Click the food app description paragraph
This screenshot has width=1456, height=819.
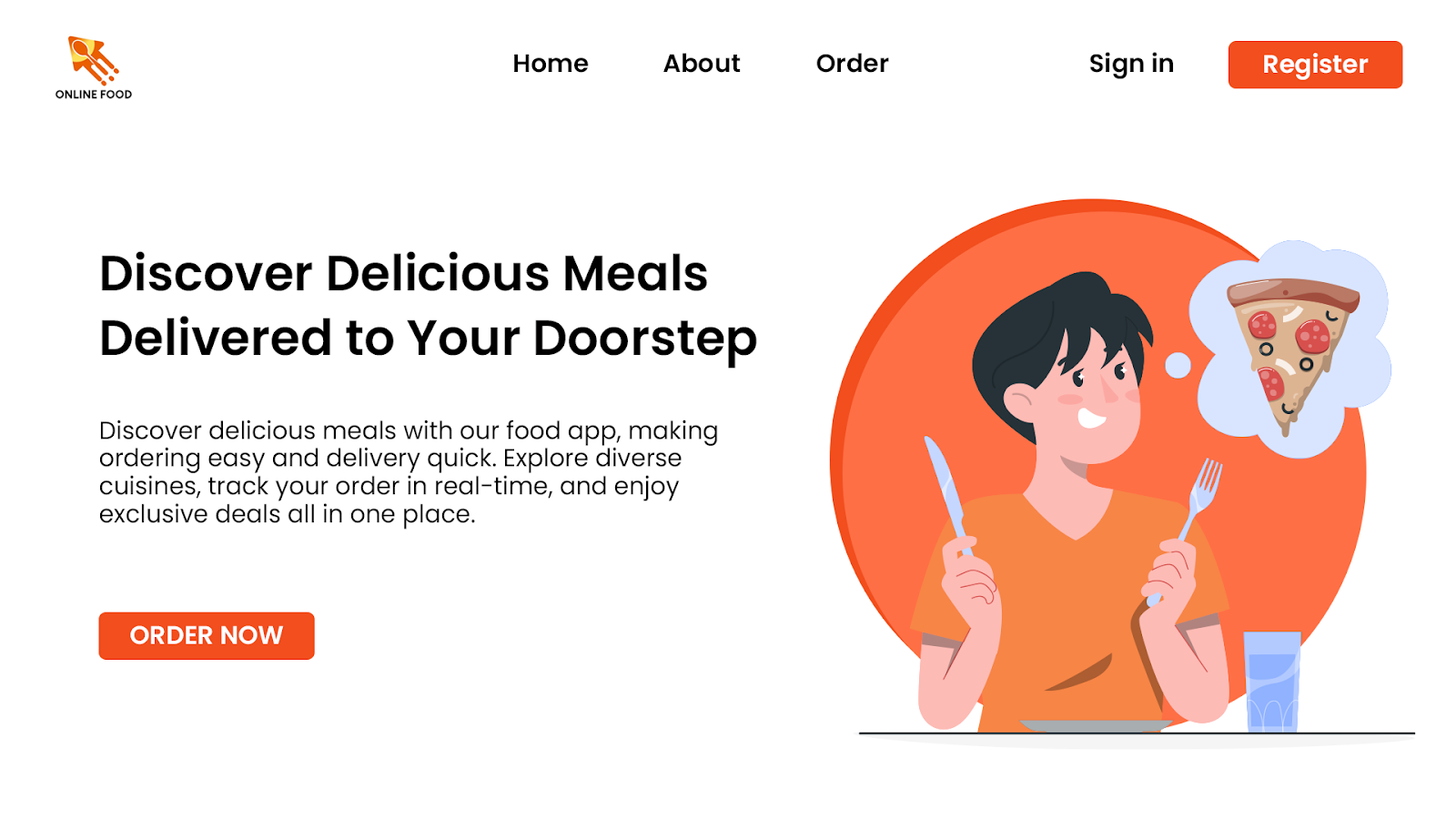click(x=409, y=472)
